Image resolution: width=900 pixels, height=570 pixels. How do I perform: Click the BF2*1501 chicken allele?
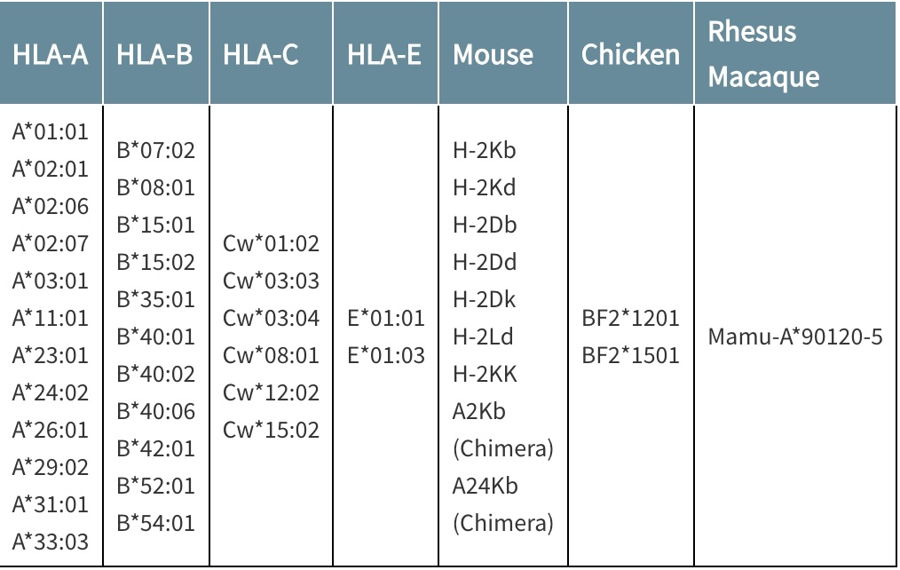630,355
